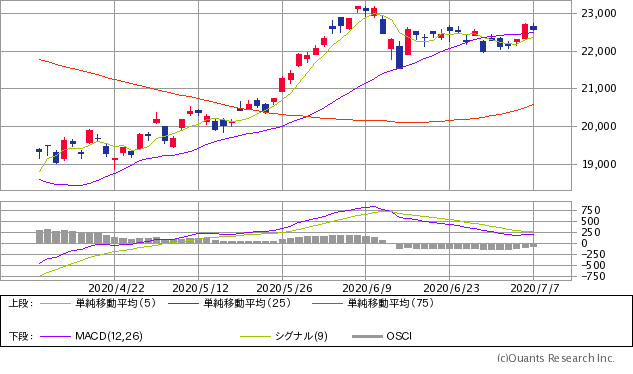The height and width of the screenshot is (374, 633).
Task: Click the 22,000 price axis label
Action: pos(599,51)
